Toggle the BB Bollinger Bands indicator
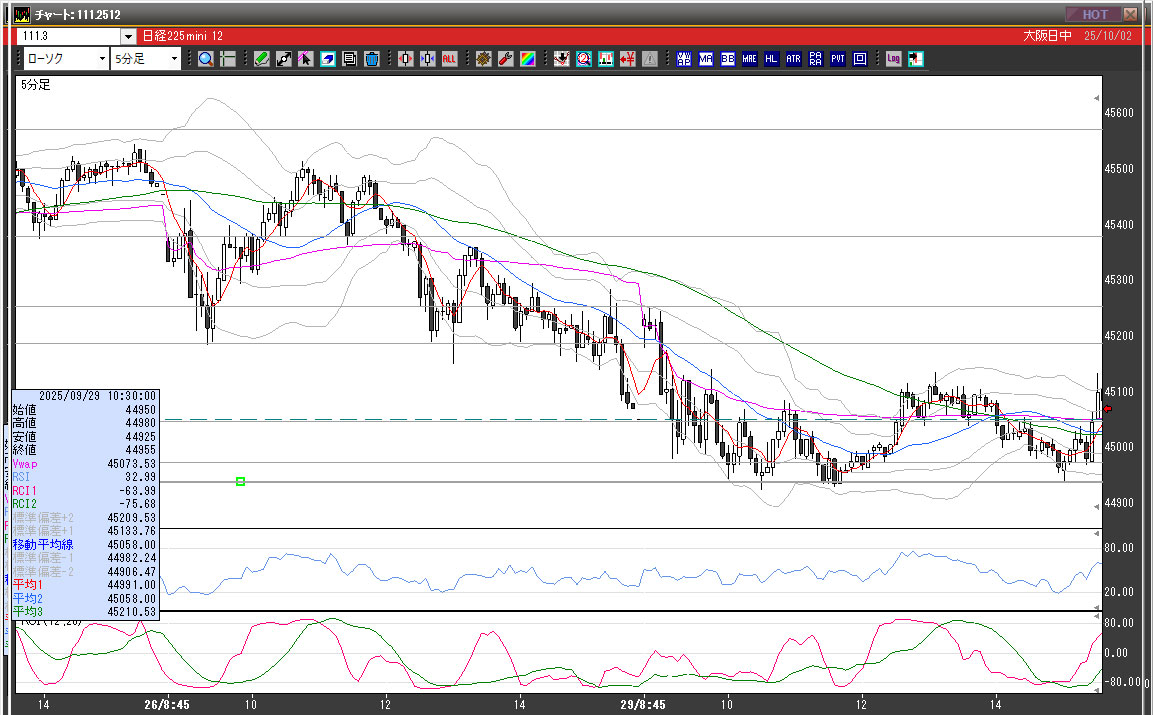Image resolution: width=1153 pixels, height=715 pixels. [727, 59]
